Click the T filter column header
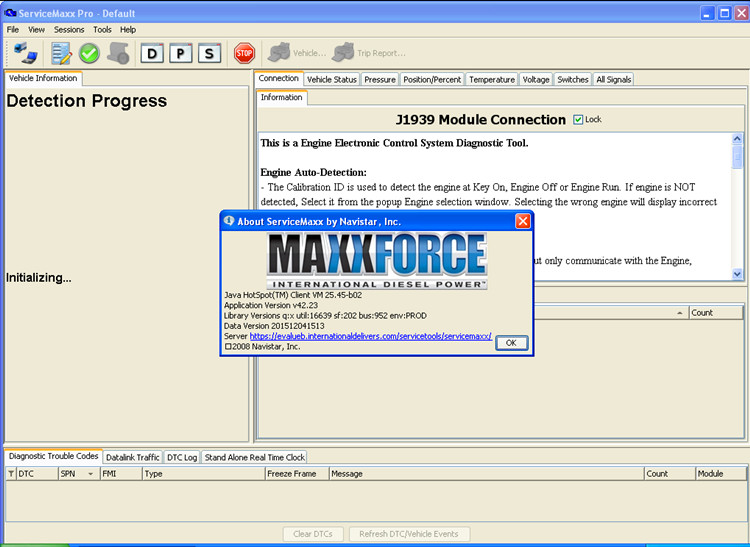750x547 pixels. coord(11,474)
